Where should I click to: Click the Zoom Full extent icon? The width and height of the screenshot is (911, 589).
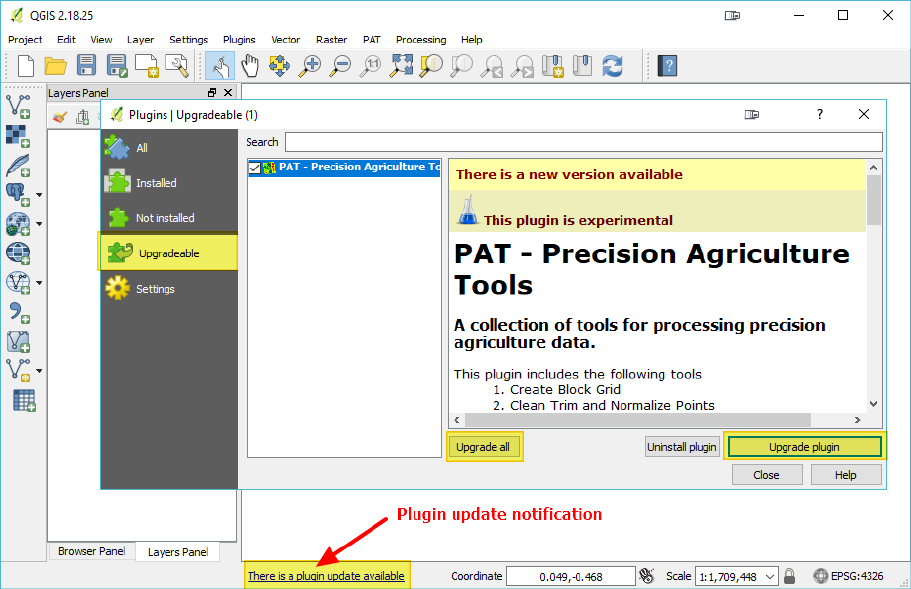coord(401,66)
